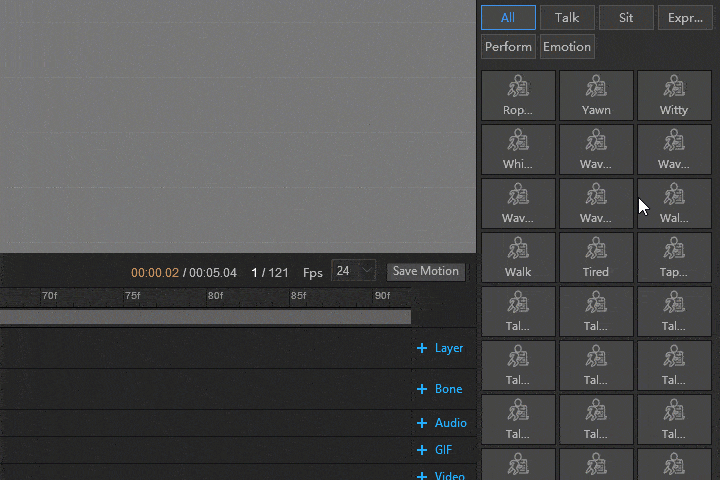Image resolution: width=720 pixels, height=480 pixels.
Task: Filter motions by Sit category
Action: click(626, 18)
